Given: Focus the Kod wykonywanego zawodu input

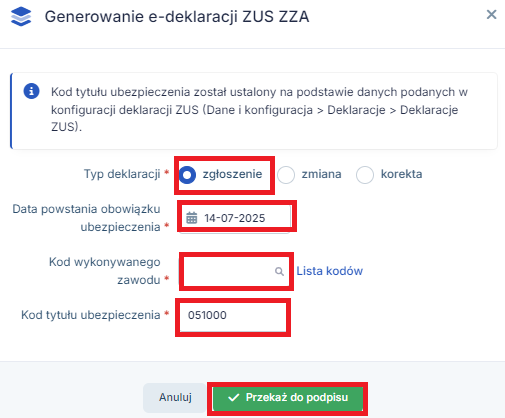Looking at the screenshot, I should click(236, 271).
